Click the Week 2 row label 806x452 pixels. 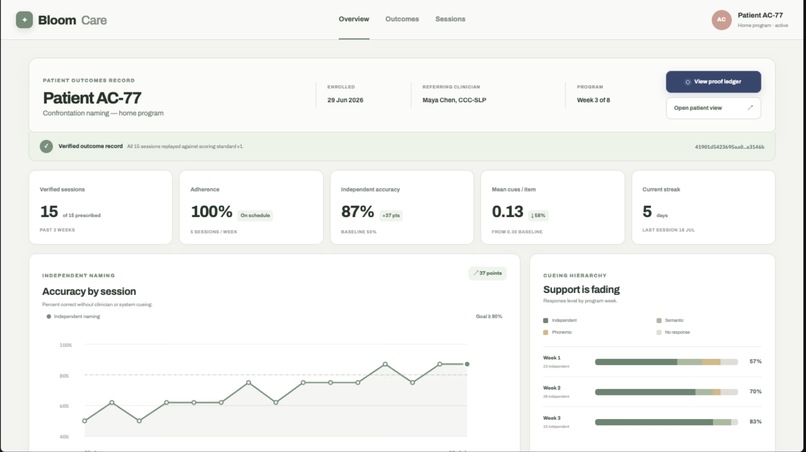[x=552, y=388]
